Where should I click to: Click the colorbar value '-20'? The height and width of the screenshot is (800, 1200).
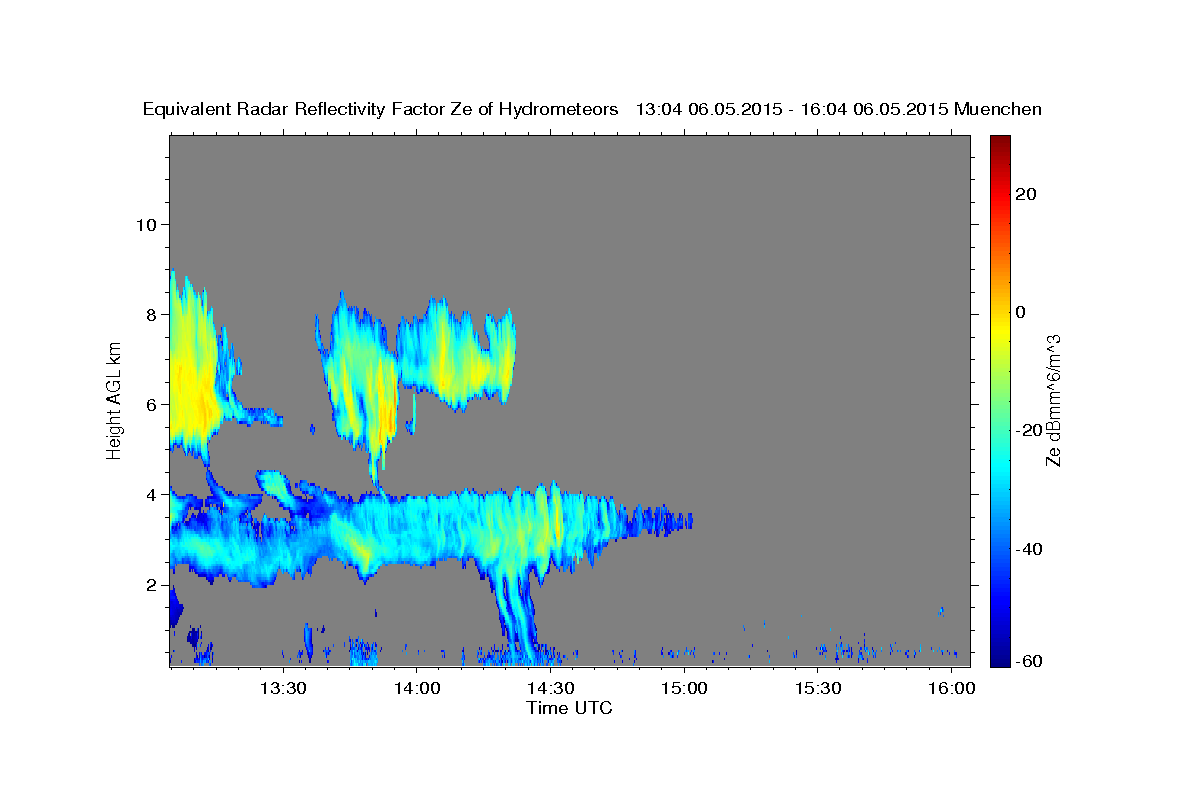point(1029,430)
